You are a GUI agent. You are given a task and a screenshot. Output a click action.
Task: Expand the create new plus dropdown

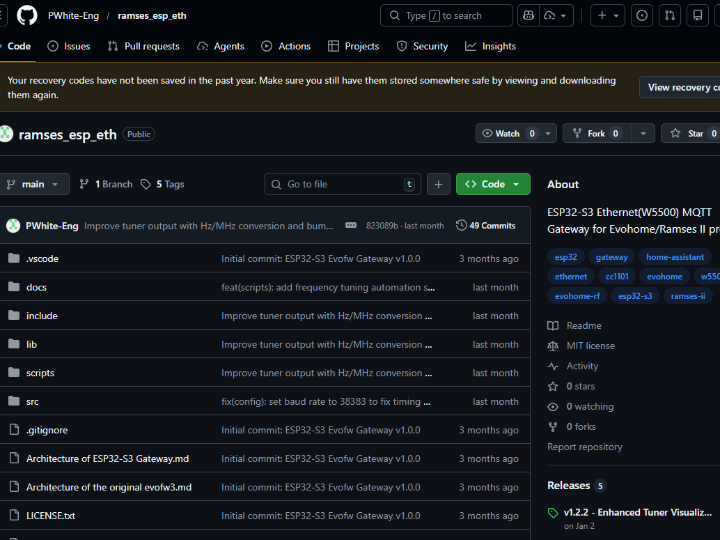(x=609, y=16)
